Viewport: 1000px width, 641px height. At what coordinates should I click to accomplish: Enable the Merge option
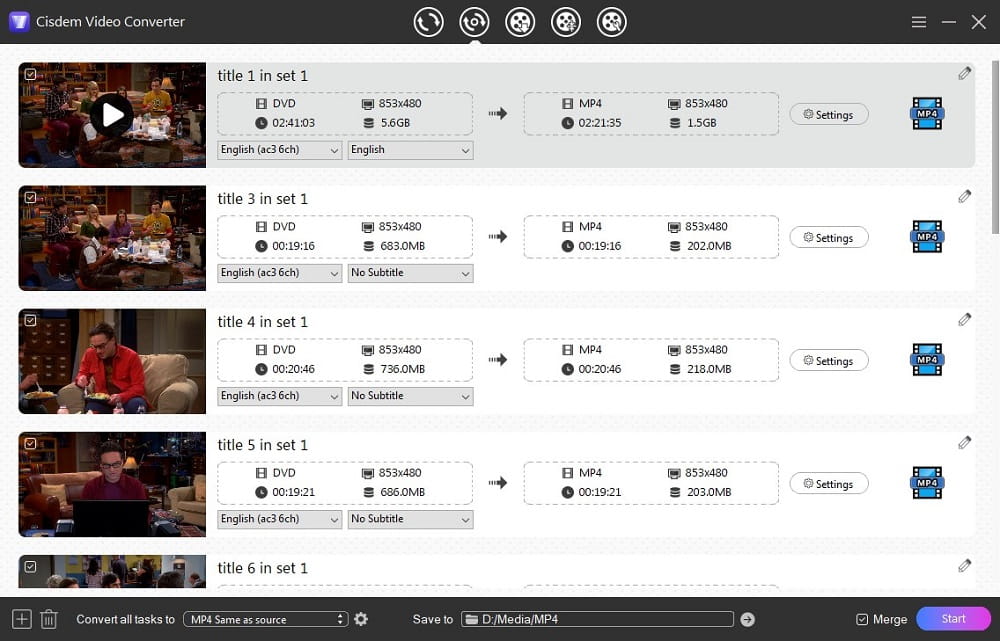(x=862, y=619)
